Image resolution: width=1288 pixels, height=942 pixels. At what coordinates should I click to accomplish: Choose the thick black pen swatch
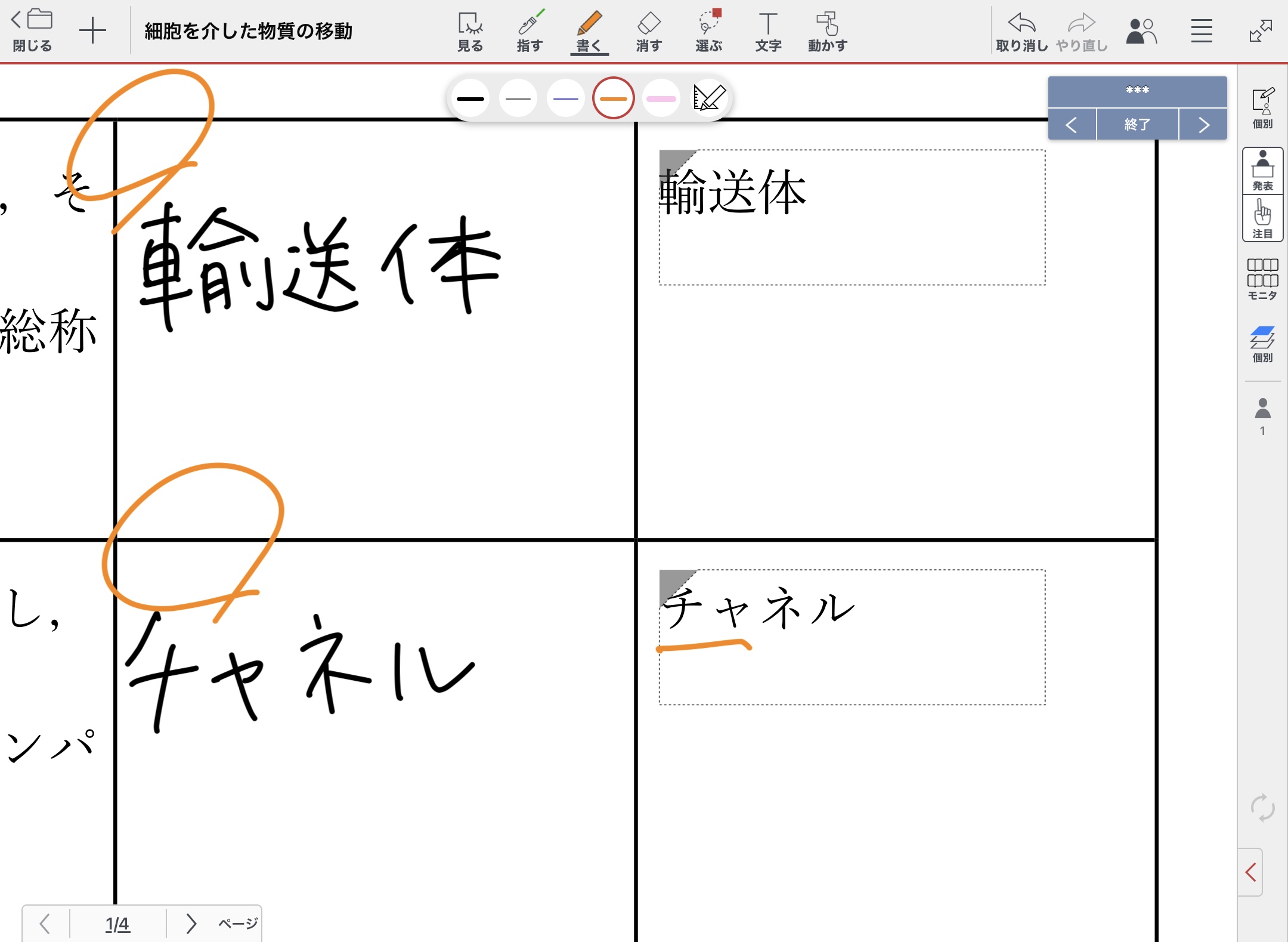tap(470, 98)
